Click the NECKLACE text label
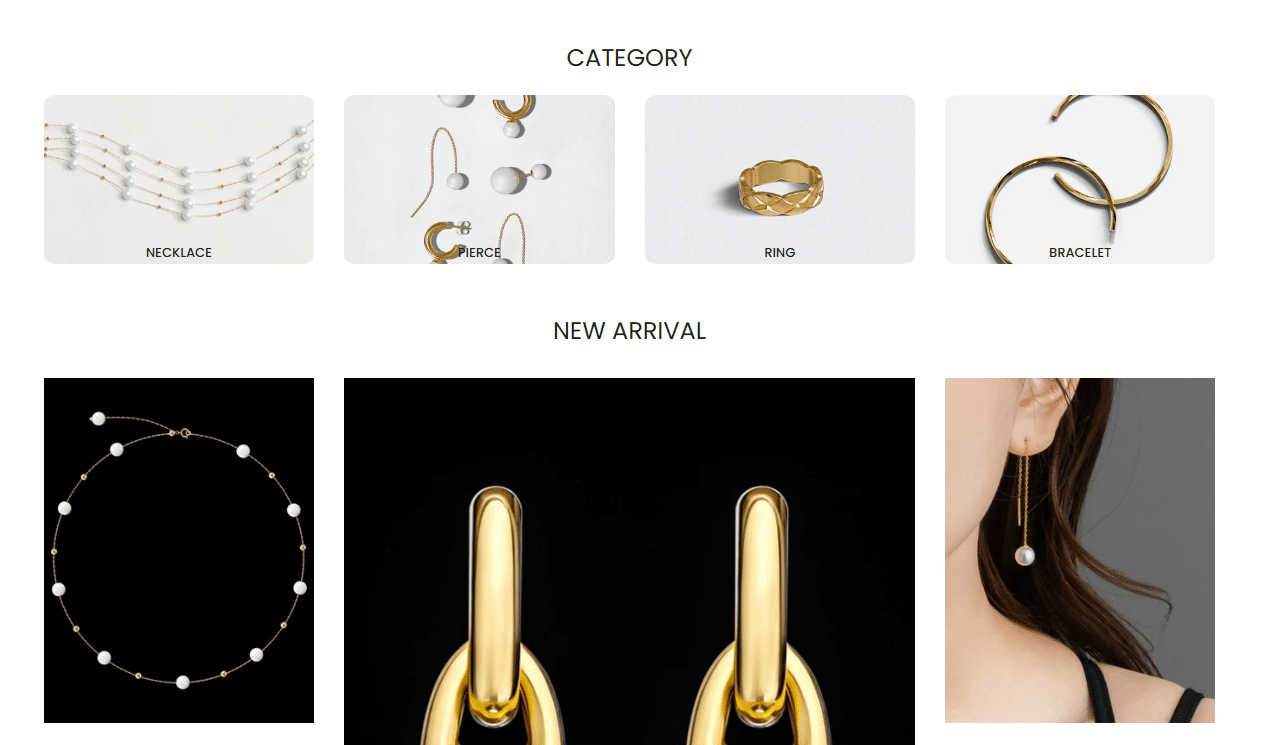 179,253
